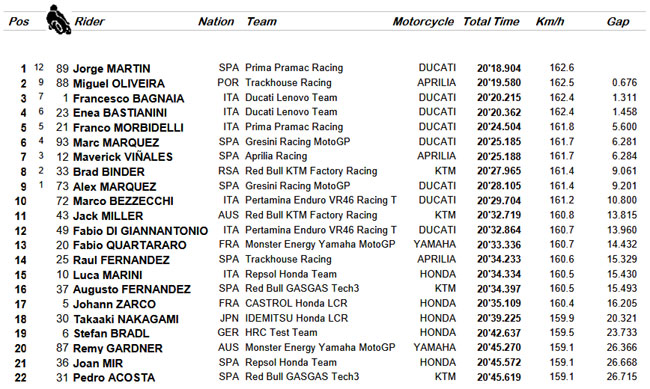650x389 pixels.
Task: Select rider name Jorge MARTIN
Action: coord(112,68)
